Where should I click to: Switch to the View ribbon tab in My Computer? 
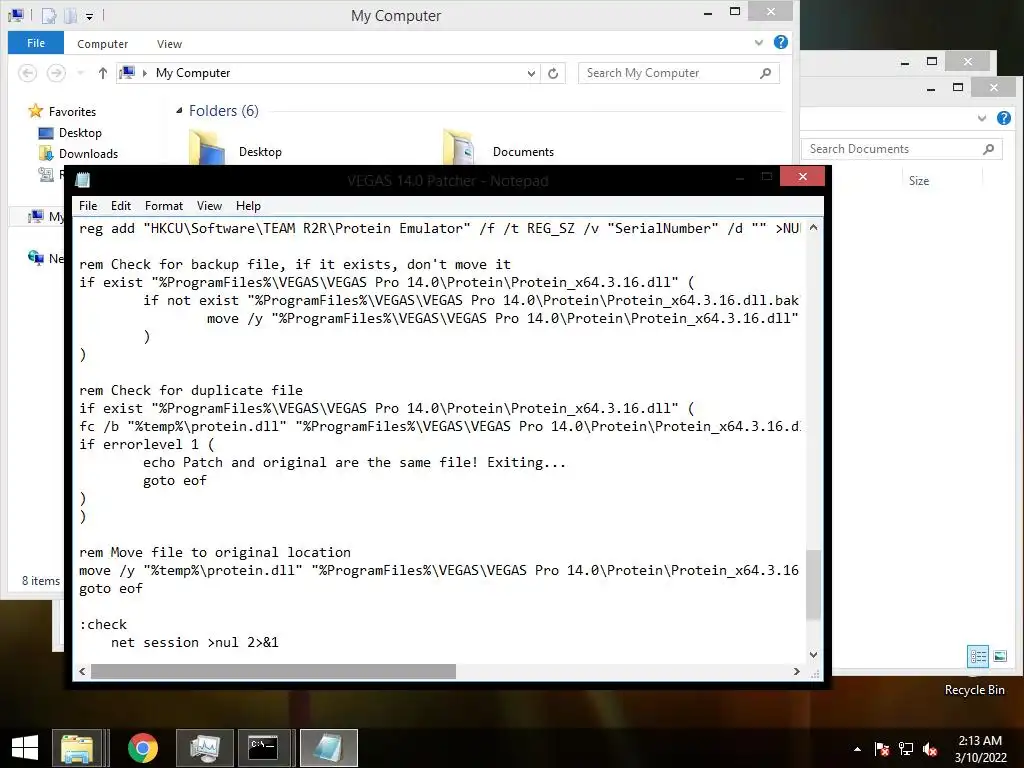tap(169, 44)
